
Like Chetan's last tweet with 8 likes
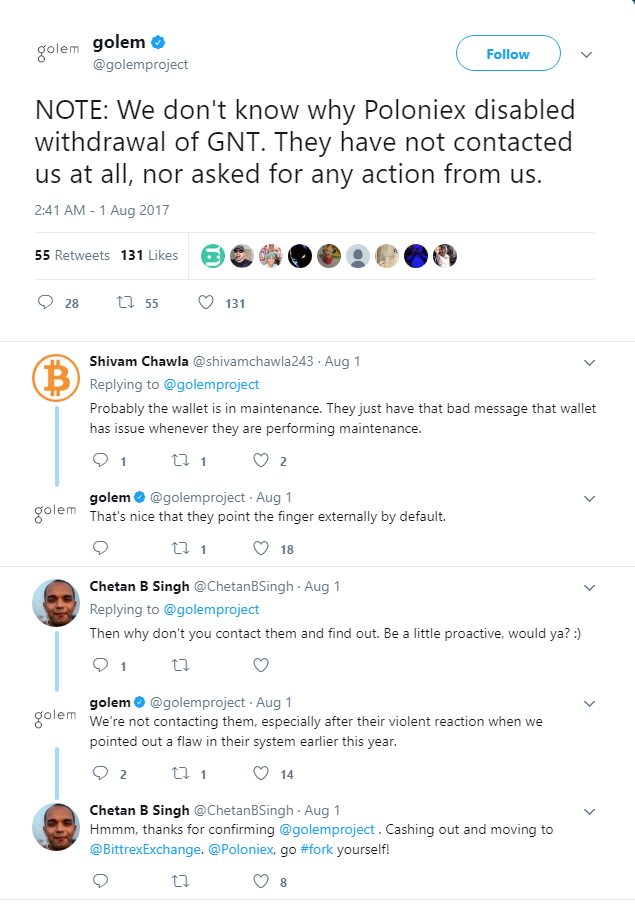[x=261, y=881]
